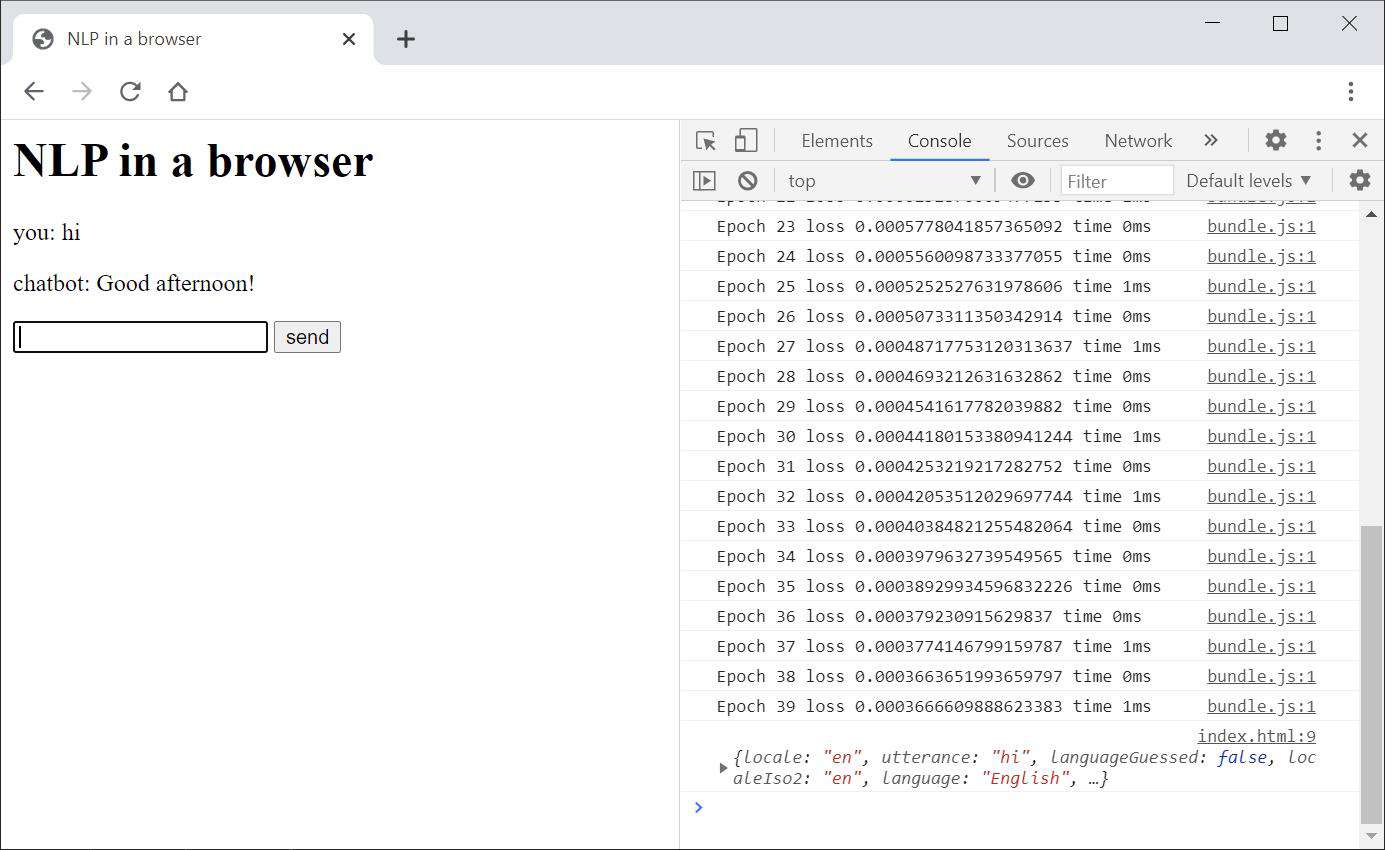Toggle the device toolbar in DevTools
Image resolution: width=1385 pixels, height=850 pixels.
[746, 141]
